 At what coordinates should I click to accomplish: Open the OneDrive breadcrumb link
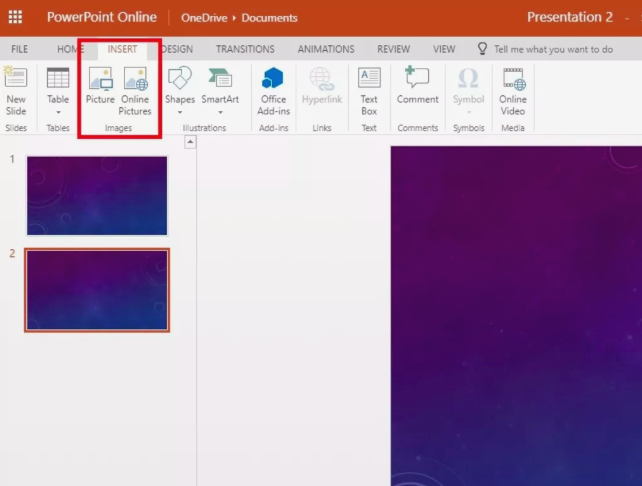tap(205, 18)
